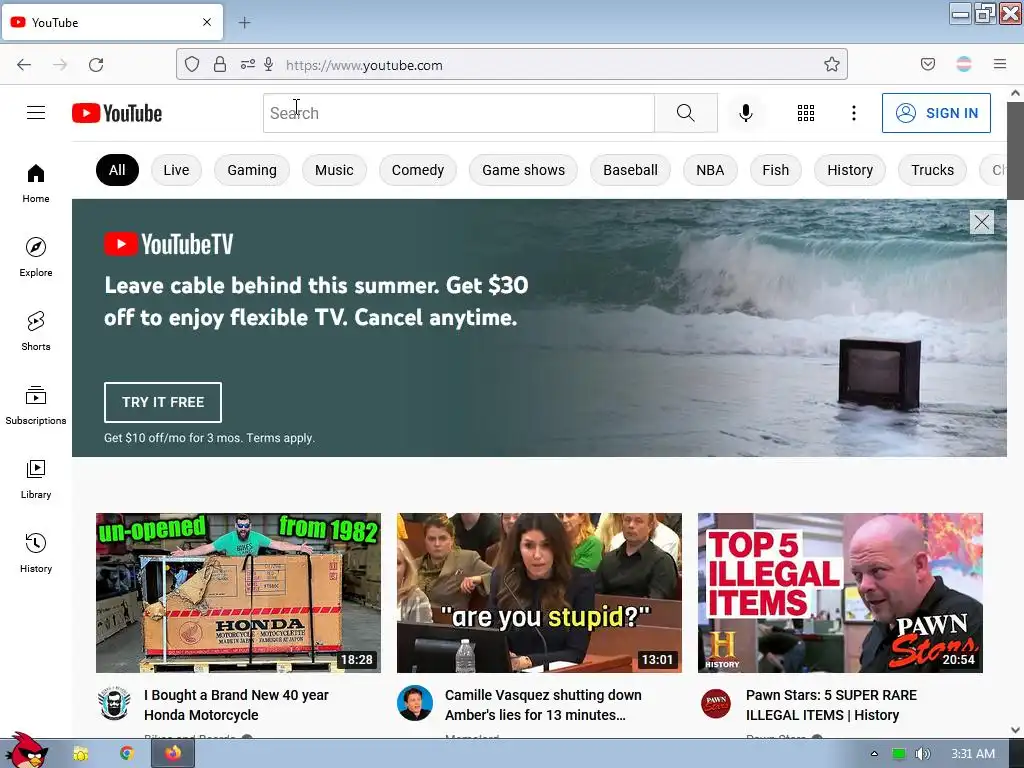The height and width of the screenshot is (768, 1024).
Task: Open the tracking protection shield icon
Action: pos(192,64)
